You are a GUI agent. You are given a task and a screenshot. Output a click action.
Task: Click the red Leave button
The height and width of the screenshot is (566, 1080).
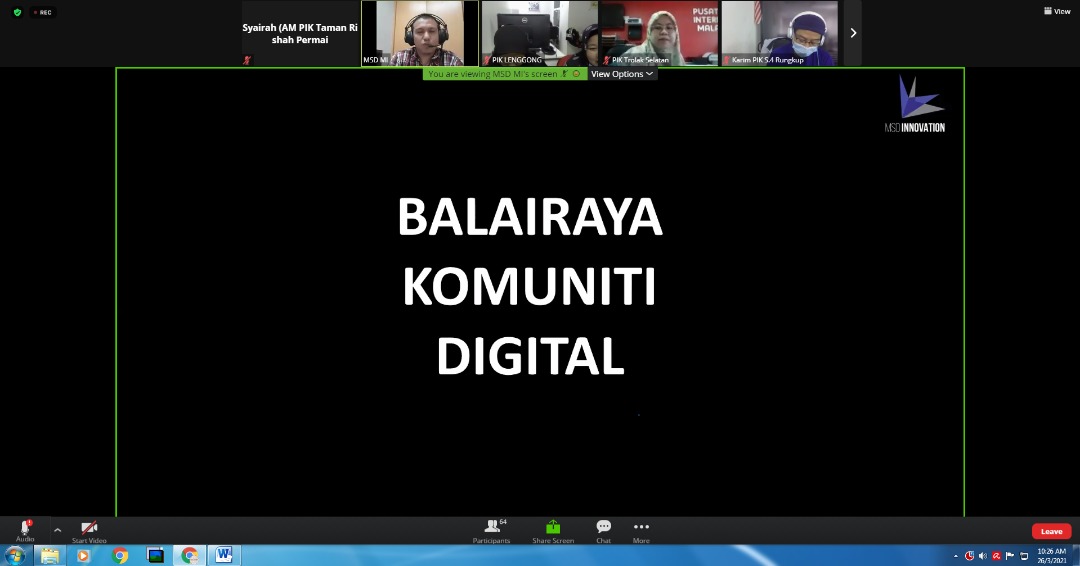click(1051, 531)
